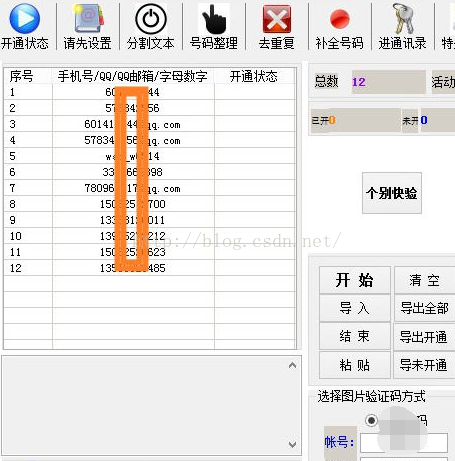455x461 pixels.
Task: Click the 分割文本 power icon
Action: [x=151, y=19]
